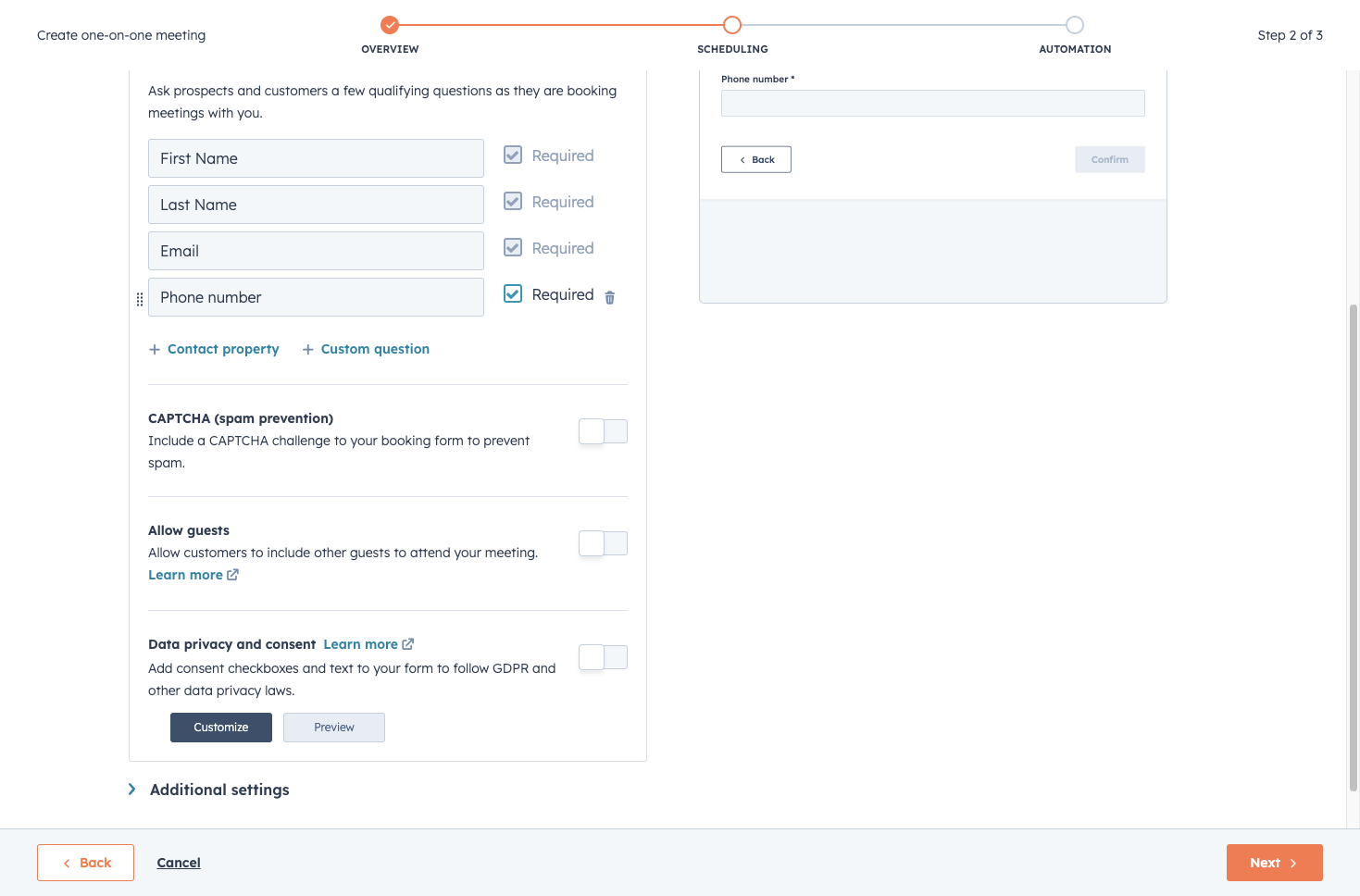Viewport: 1360px width, 896px height.
Task: Delete the Phone number field with trash icon
Action: (609, 297)
